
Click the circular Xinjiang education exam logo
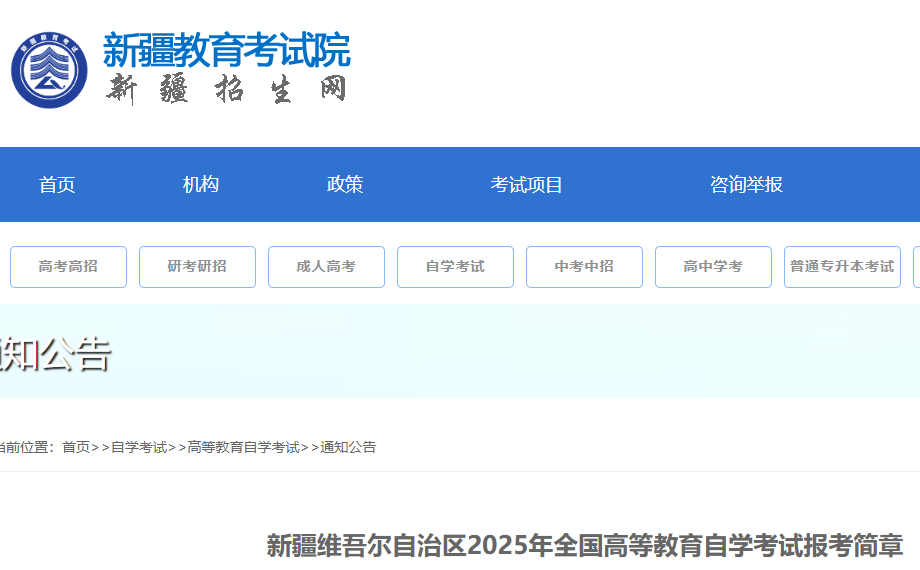point(49,71)
